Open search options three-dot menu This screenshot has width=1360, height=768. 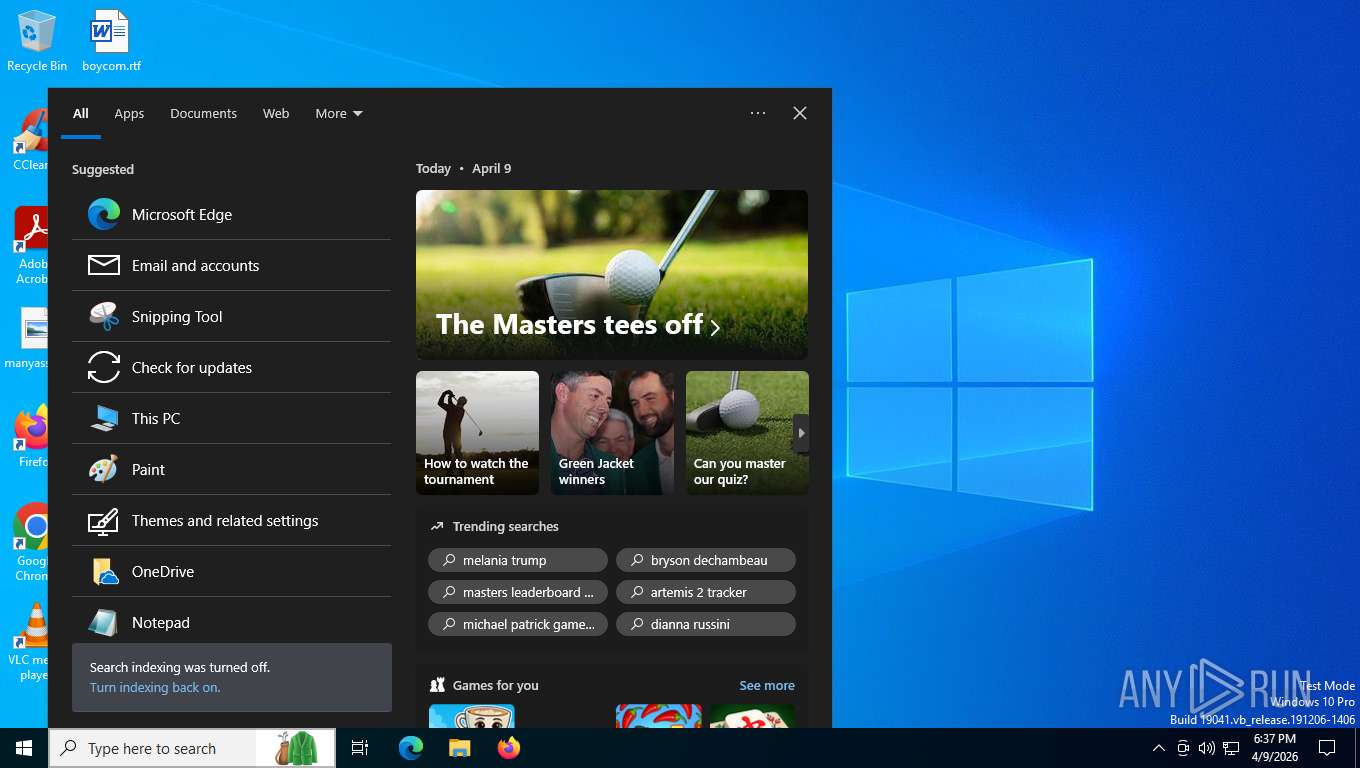[758, 113]
